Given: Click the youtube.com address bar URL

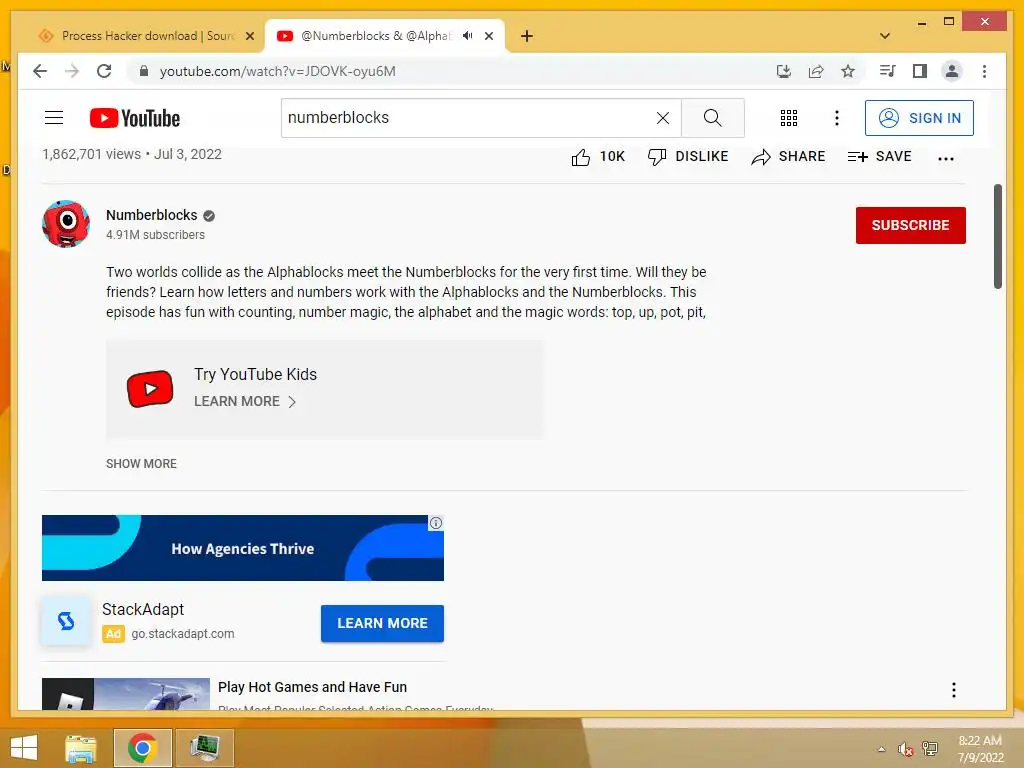Looking at the screenshot, I should (278, 71).
